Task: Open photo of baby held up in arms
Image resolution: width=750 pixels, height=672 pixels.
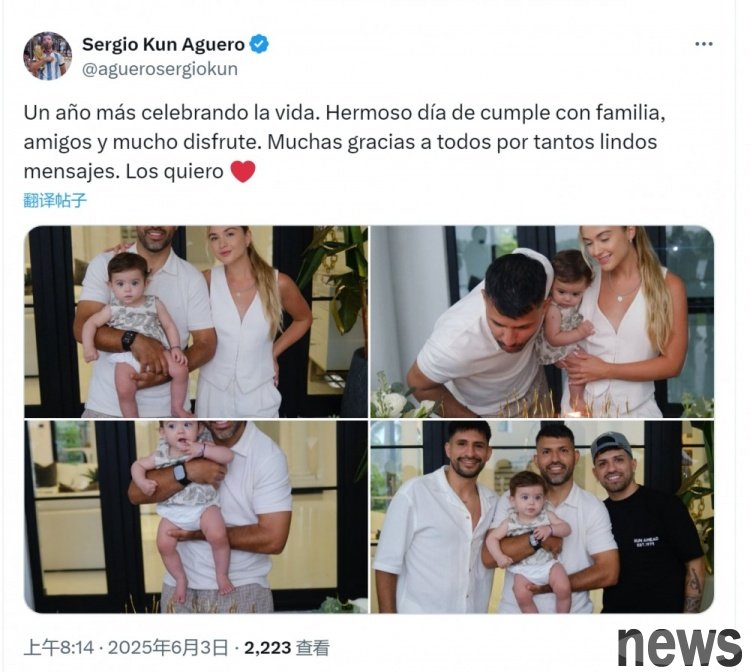Action: (x=196, y=517)
